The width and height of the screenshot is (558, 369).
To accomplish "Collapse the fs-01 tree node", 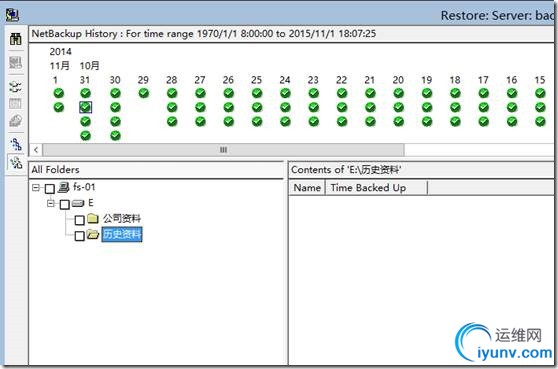I will pos(36,188).
